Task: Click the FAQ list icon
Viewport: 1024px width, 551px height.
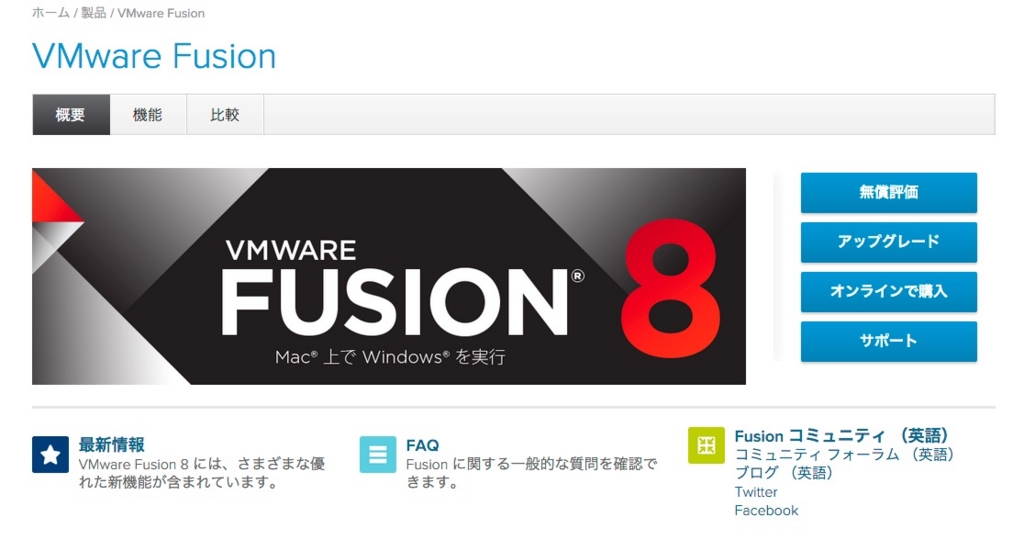Action: tap(377, 454)
